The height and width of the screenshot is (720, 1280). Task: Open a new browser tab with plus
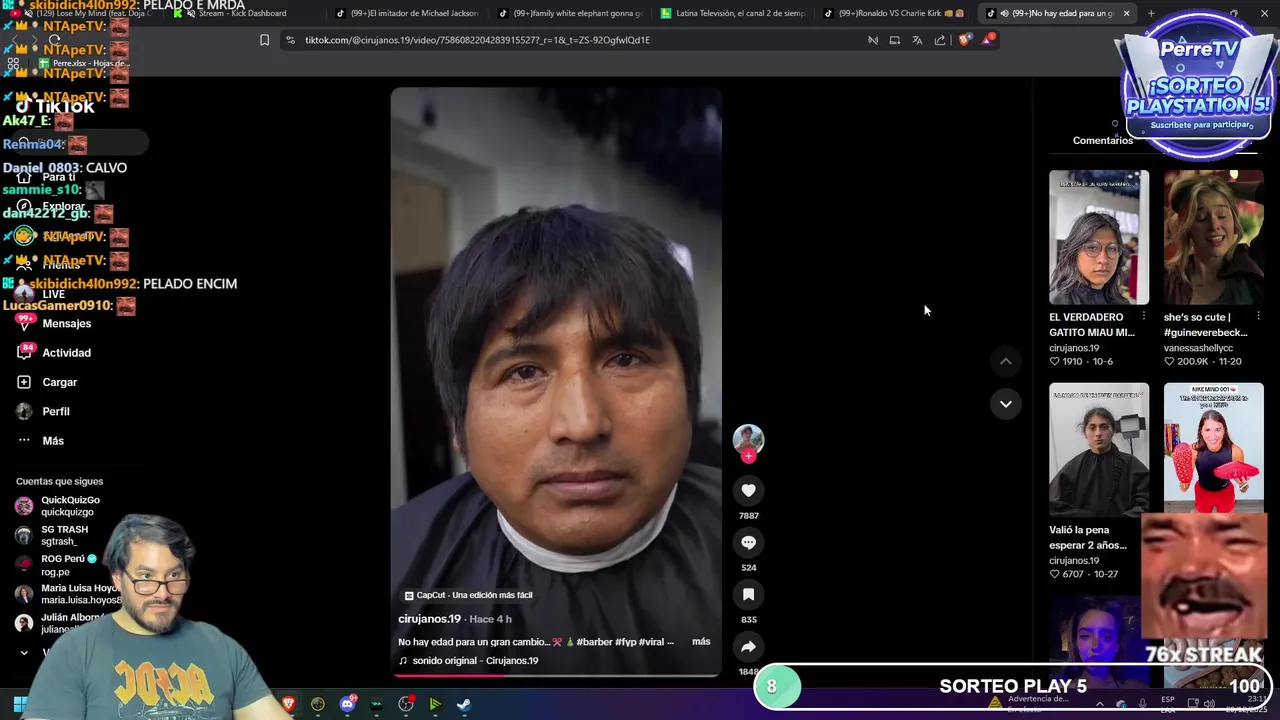tap(1150, 13)
